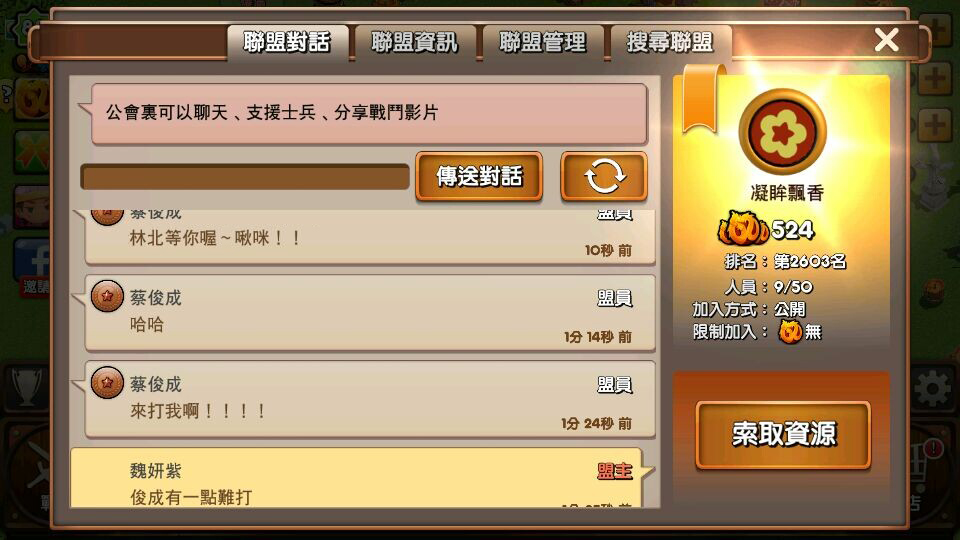
Task: Click the trophy icon at bottom left
Action: click(27, 387)
